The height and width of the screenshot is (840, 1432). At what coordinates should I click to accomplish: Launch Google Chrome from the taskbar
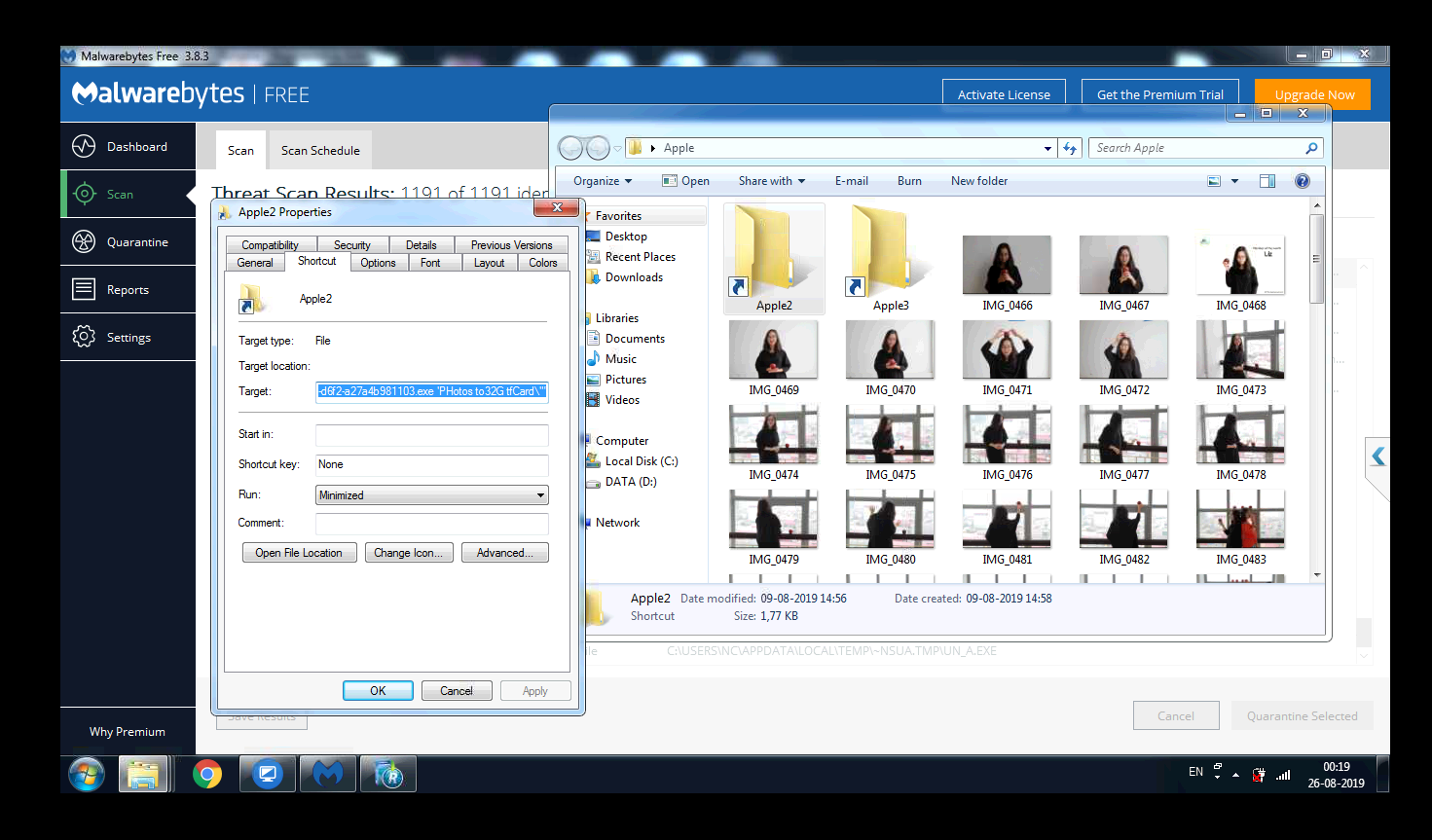pos(207,775)
